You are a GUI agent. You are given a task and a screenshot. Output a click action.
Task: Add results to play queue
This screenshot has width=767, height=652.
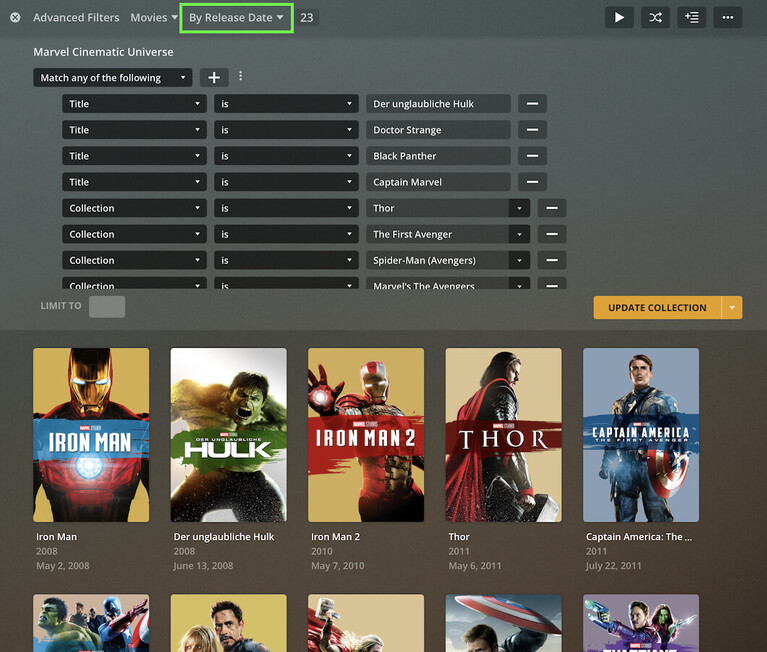point(691,18)
